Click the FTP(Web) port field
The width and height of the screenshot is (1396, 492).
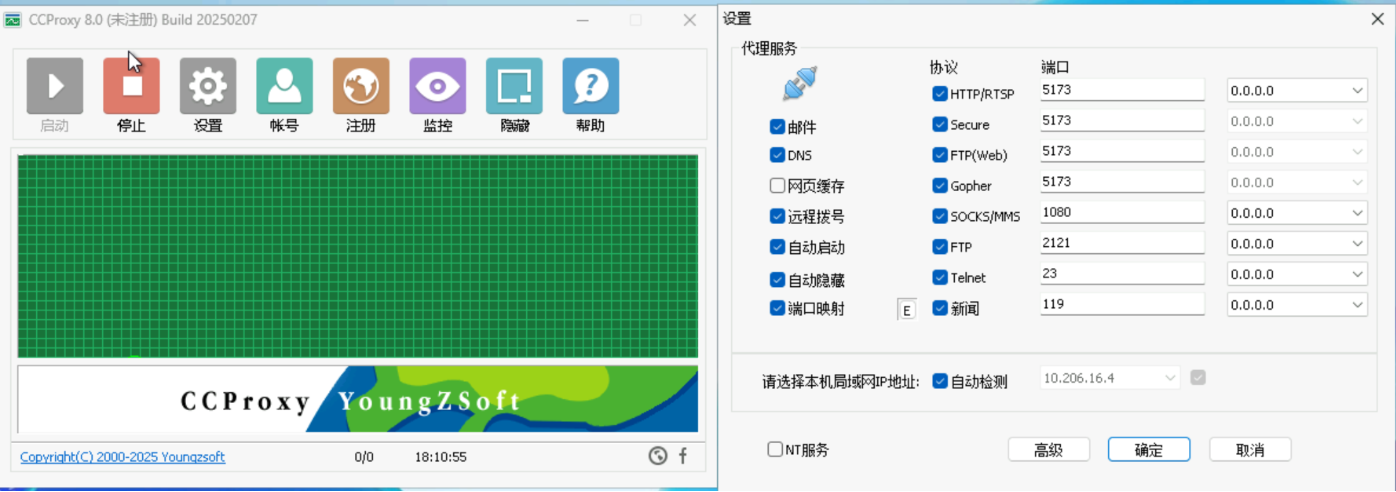click(1122, 151)
